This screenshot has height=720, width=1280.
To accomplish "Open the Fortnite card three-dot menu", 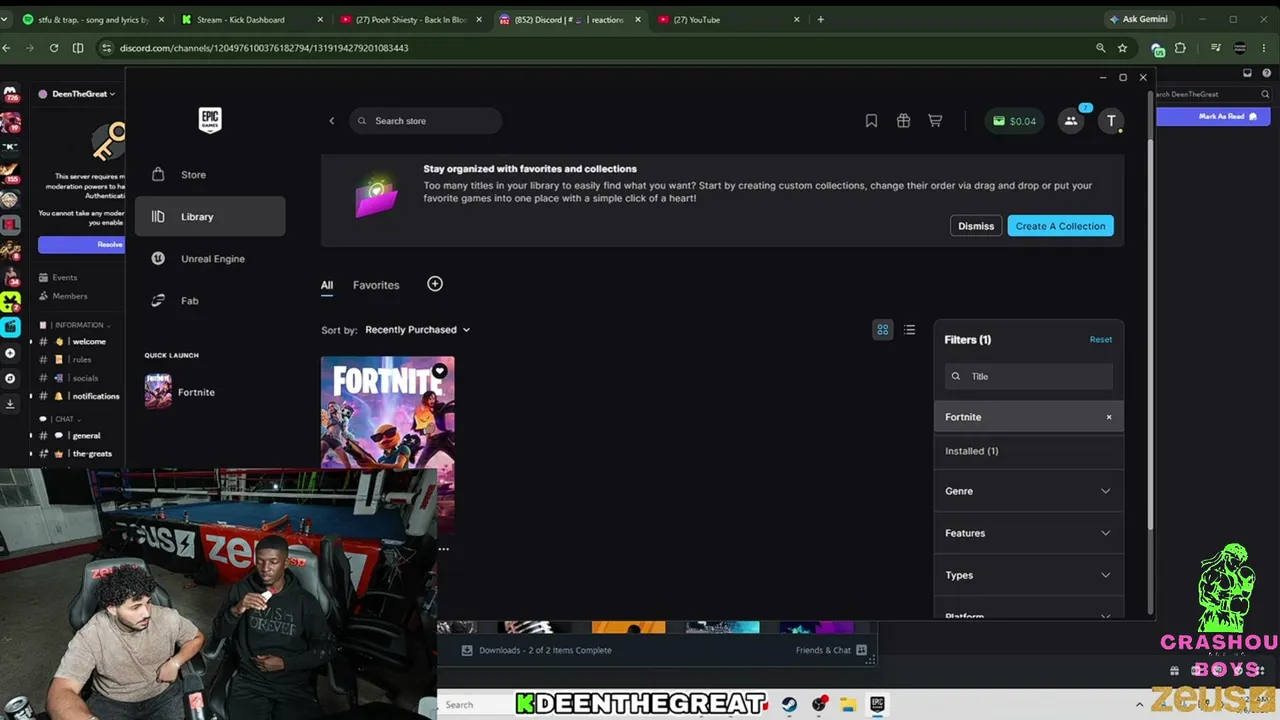I will [443, 549].
